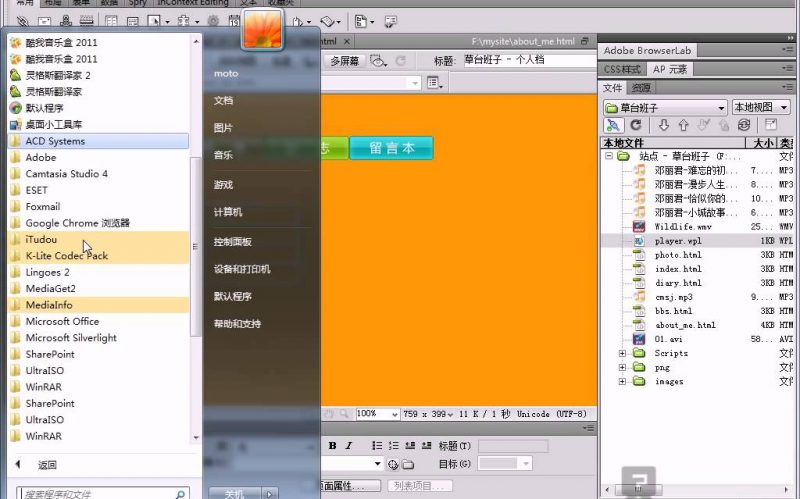Click the browse for file folder icon

[x=408, y=465]
